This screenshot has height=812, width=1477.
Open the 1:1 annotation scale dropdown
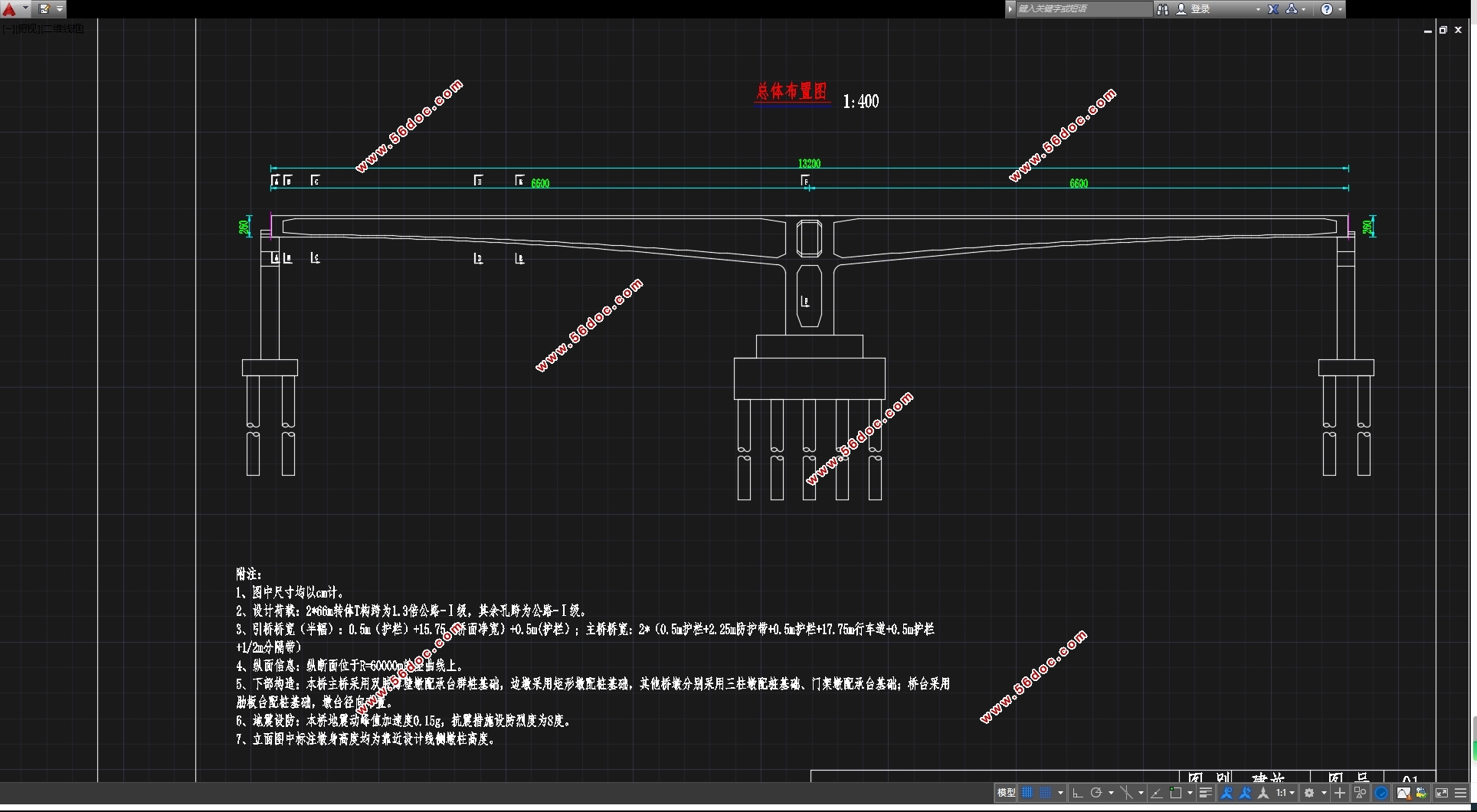[x=1285, y=793]
